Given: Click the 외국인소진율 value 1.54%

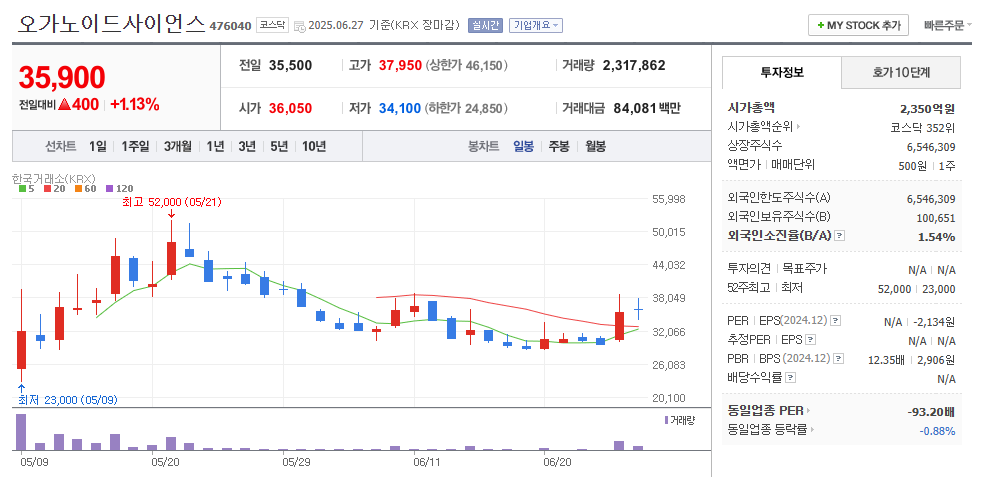Looking at the screenshot, I should click(936, 237).
